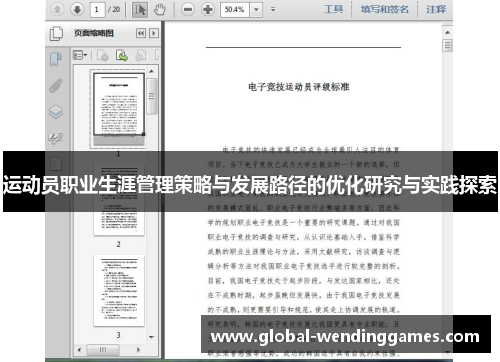Open the Signatures sidebar panel
Screen dimensions: 500x362
[56, 138]
